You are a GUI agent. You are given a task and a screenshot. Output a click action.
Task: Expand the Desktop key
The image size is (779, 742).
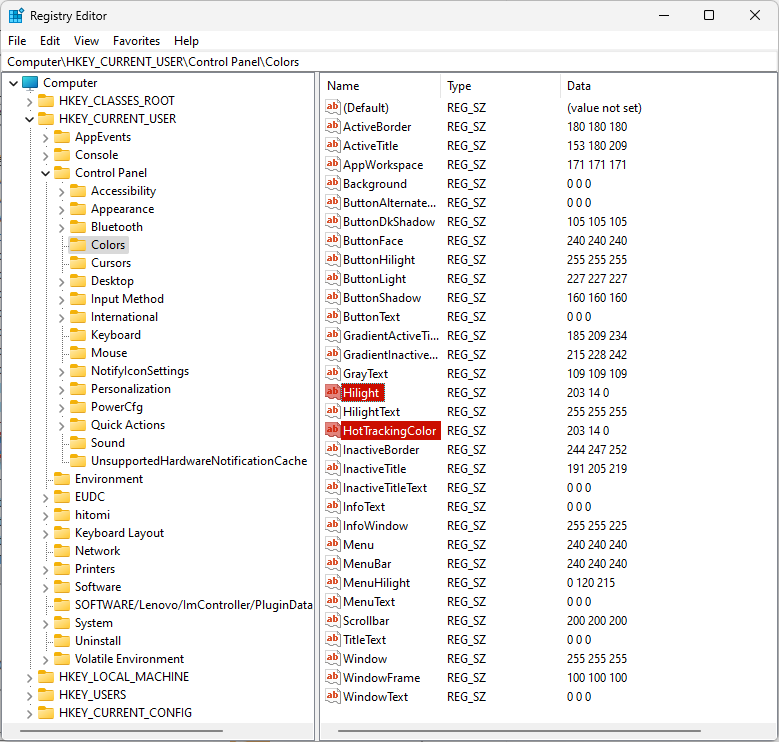(61, 282)
